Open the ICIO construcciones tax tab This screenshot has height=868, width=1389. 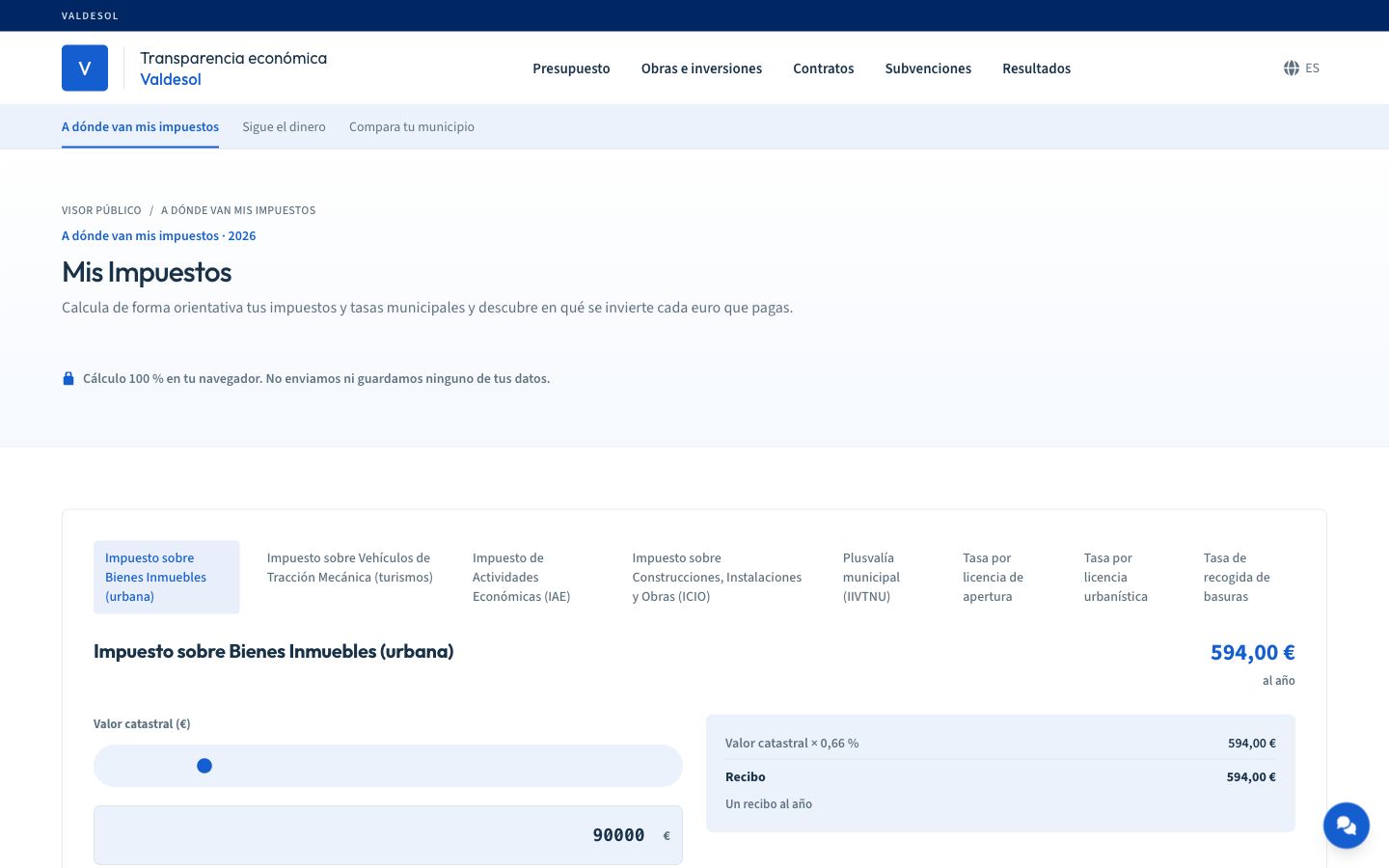click(717, 577)
